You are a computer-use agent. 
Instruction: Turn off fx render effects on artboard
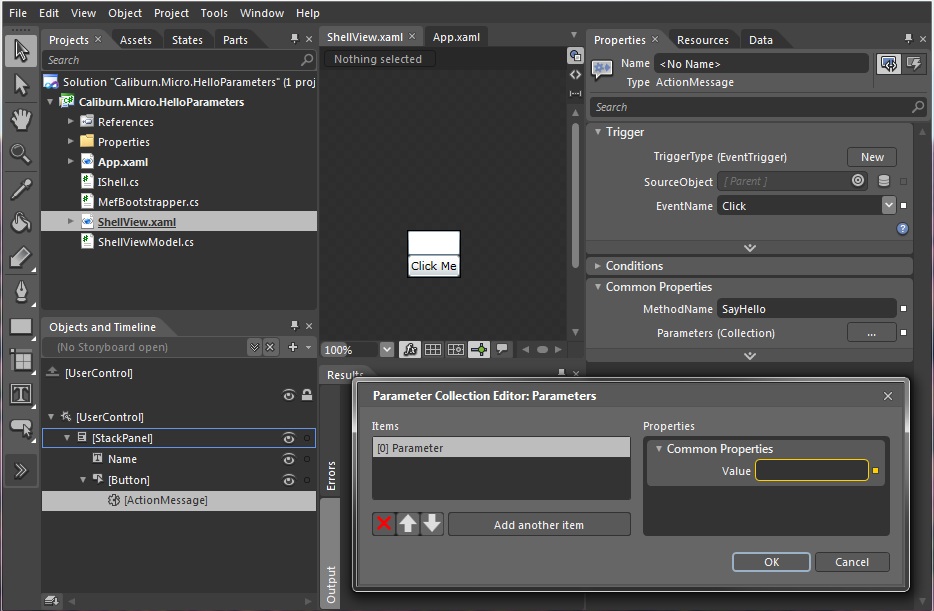[411, 349]
